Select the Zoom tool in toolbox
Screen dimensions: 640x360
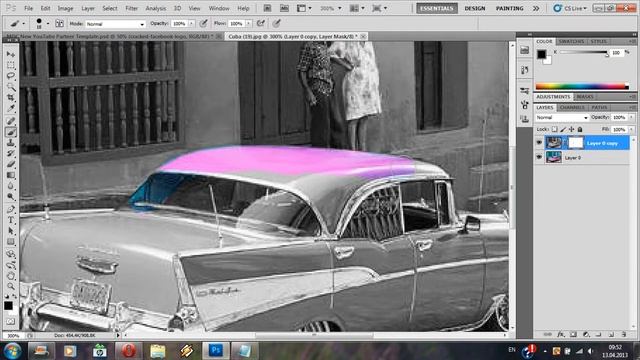(x=11, y=287)
